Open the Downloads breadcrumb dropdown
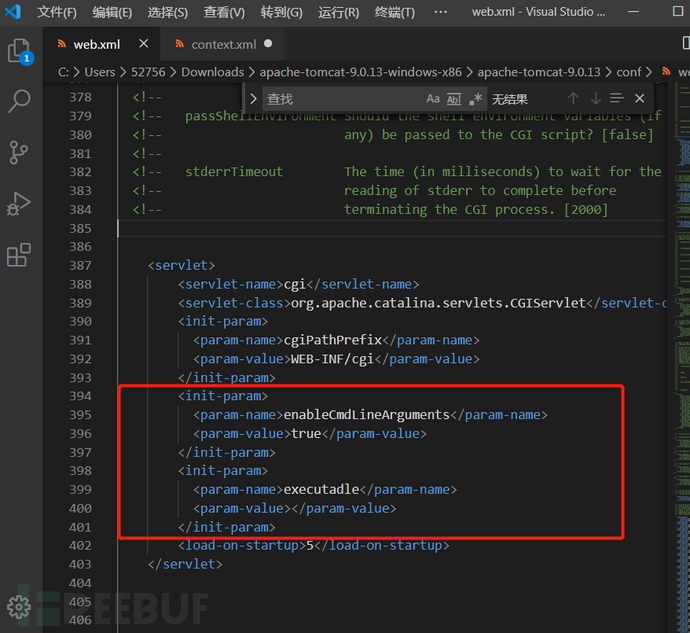The height and width of the screenshot is (633, 690). pyautogui.click(x=212, y=72)
